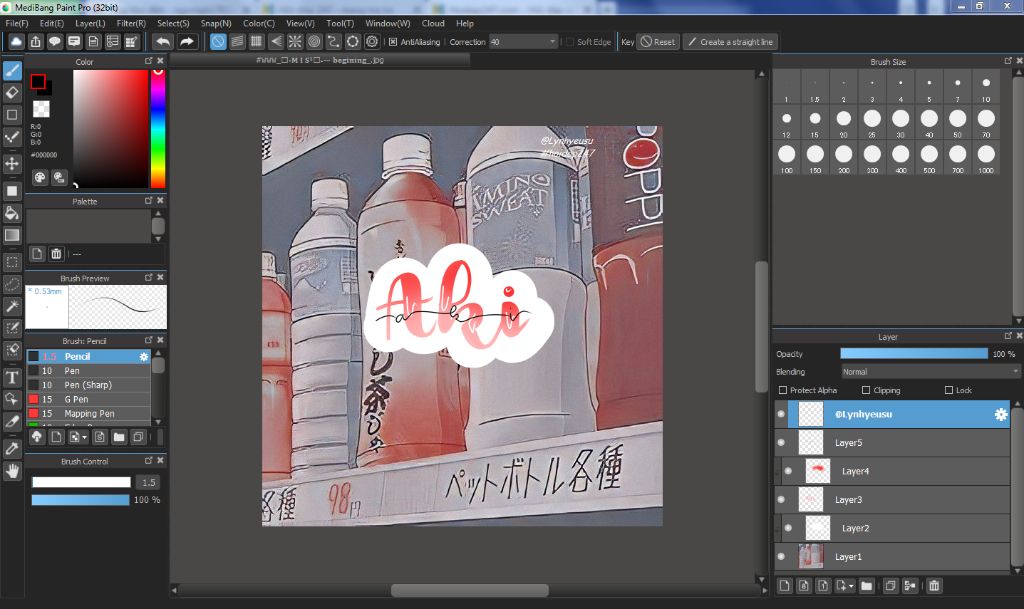Open snap settings gear icon in toolbar
Screen dimensions: 1024x609
coord(372,42)
